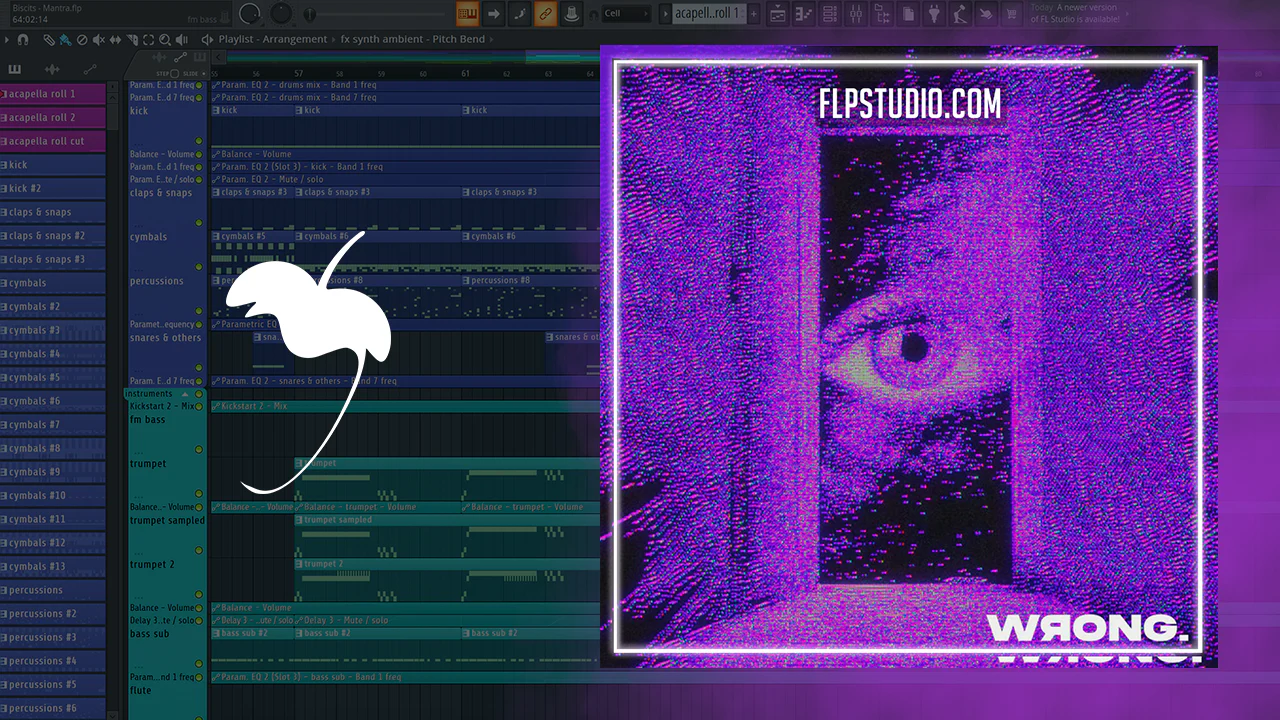The width and height of the screenshot is (1280, 720).
Task: Mute the claps & snaps track LED
Action: point(199,223)
